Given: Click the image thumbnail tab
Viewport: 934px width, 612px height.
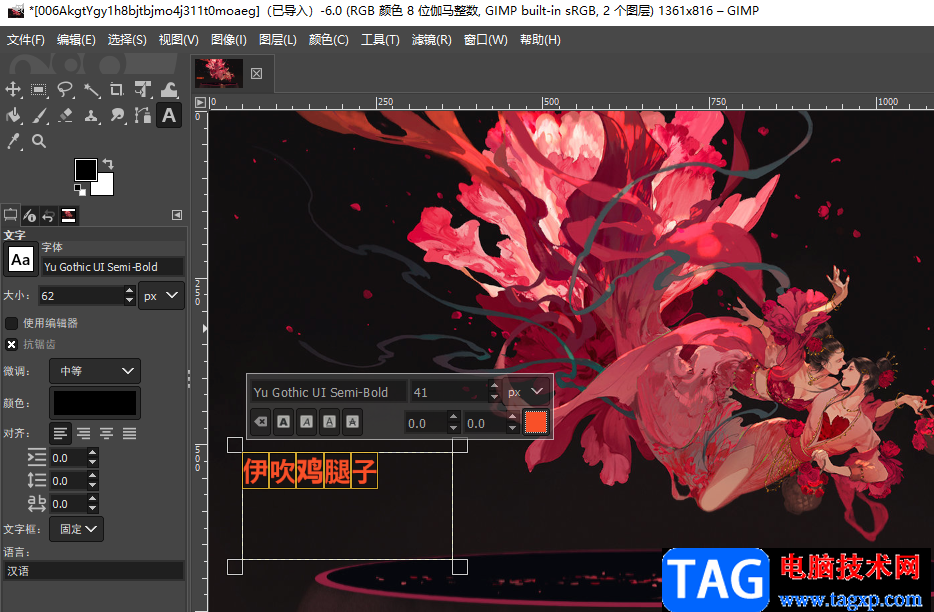Looking at the screenshot, I should pos(219,73).
